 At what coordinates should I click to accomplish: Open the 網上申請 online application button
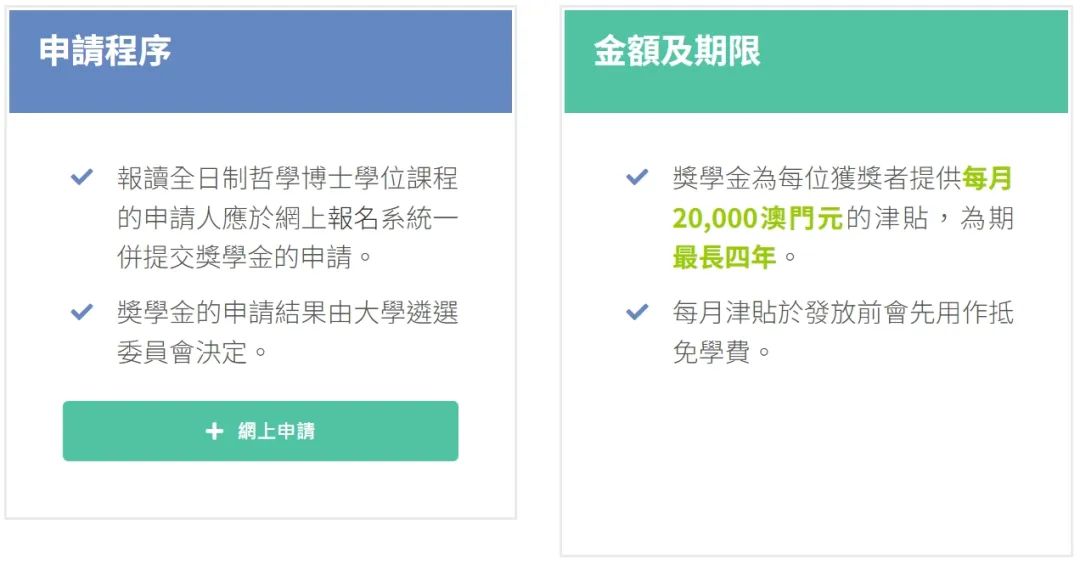click(260, 431)
